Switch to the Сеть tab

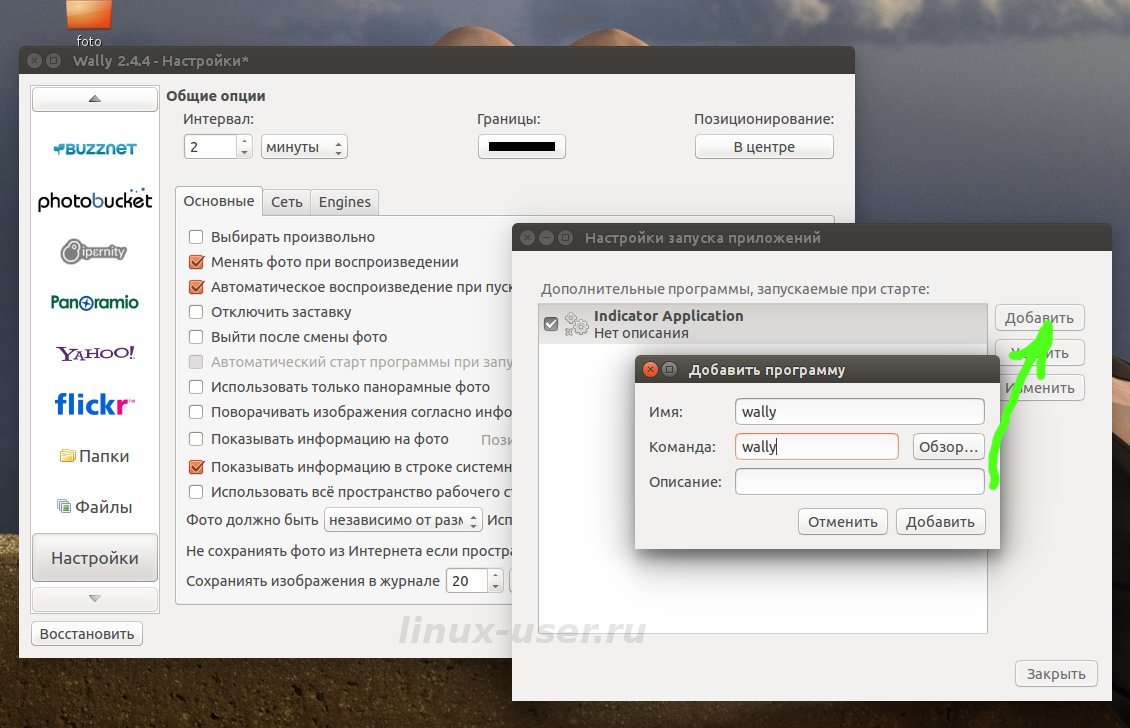click(287, 203)
